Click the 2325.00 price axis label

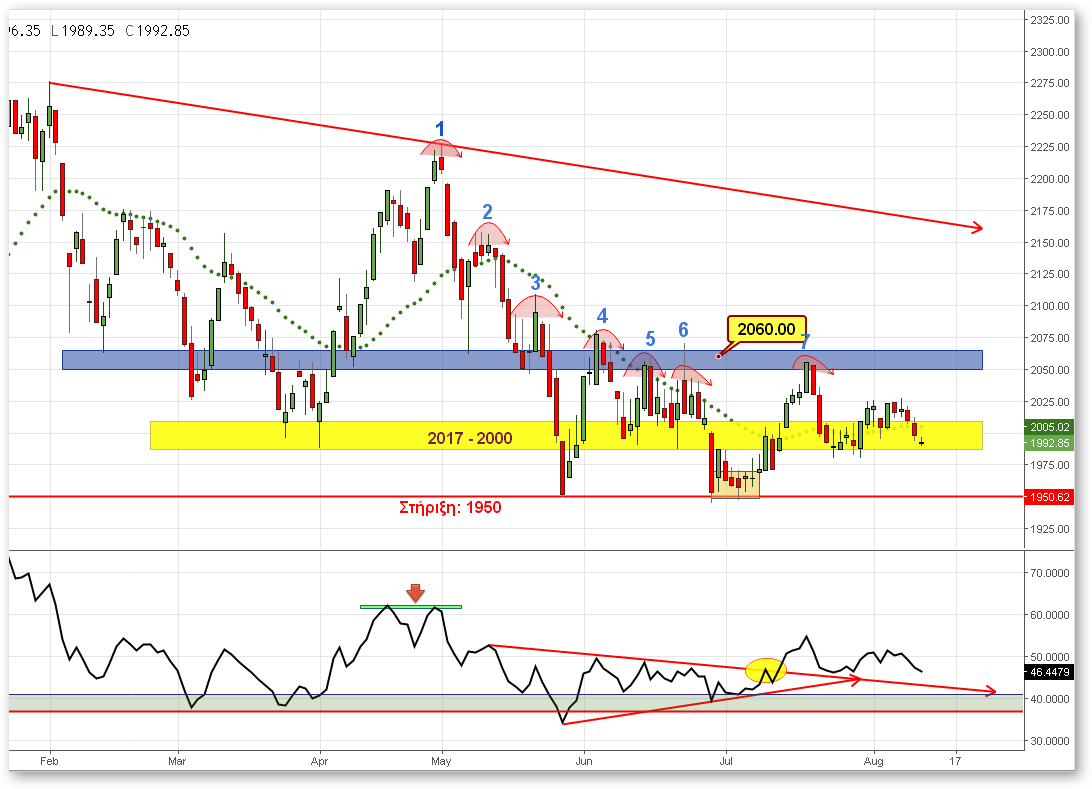pos(1050,19)
